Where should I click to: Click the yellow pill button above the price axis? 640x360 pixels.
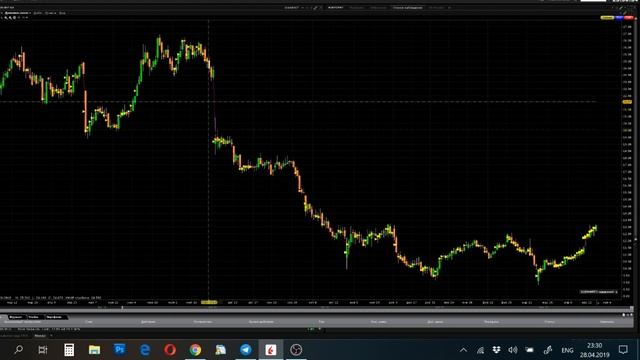[x=607, y=18]
